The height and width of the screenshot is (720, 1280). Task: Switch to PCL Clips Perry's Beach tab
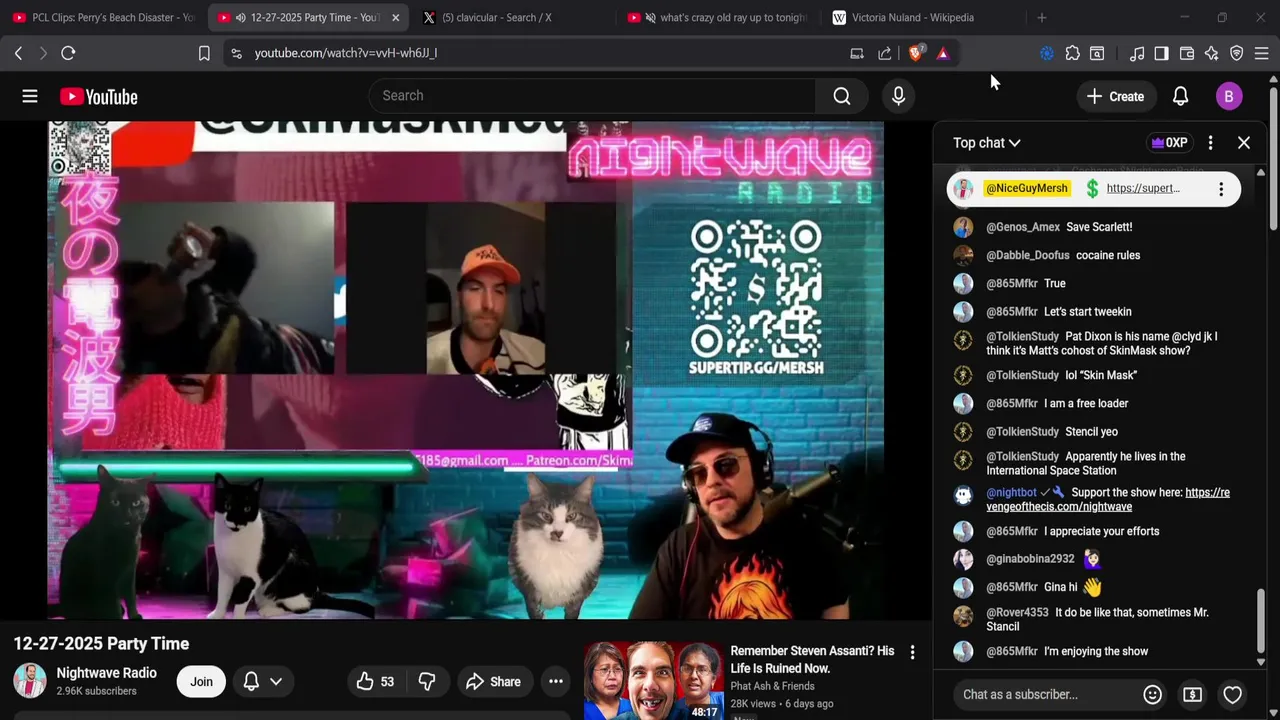pos(103,17)
